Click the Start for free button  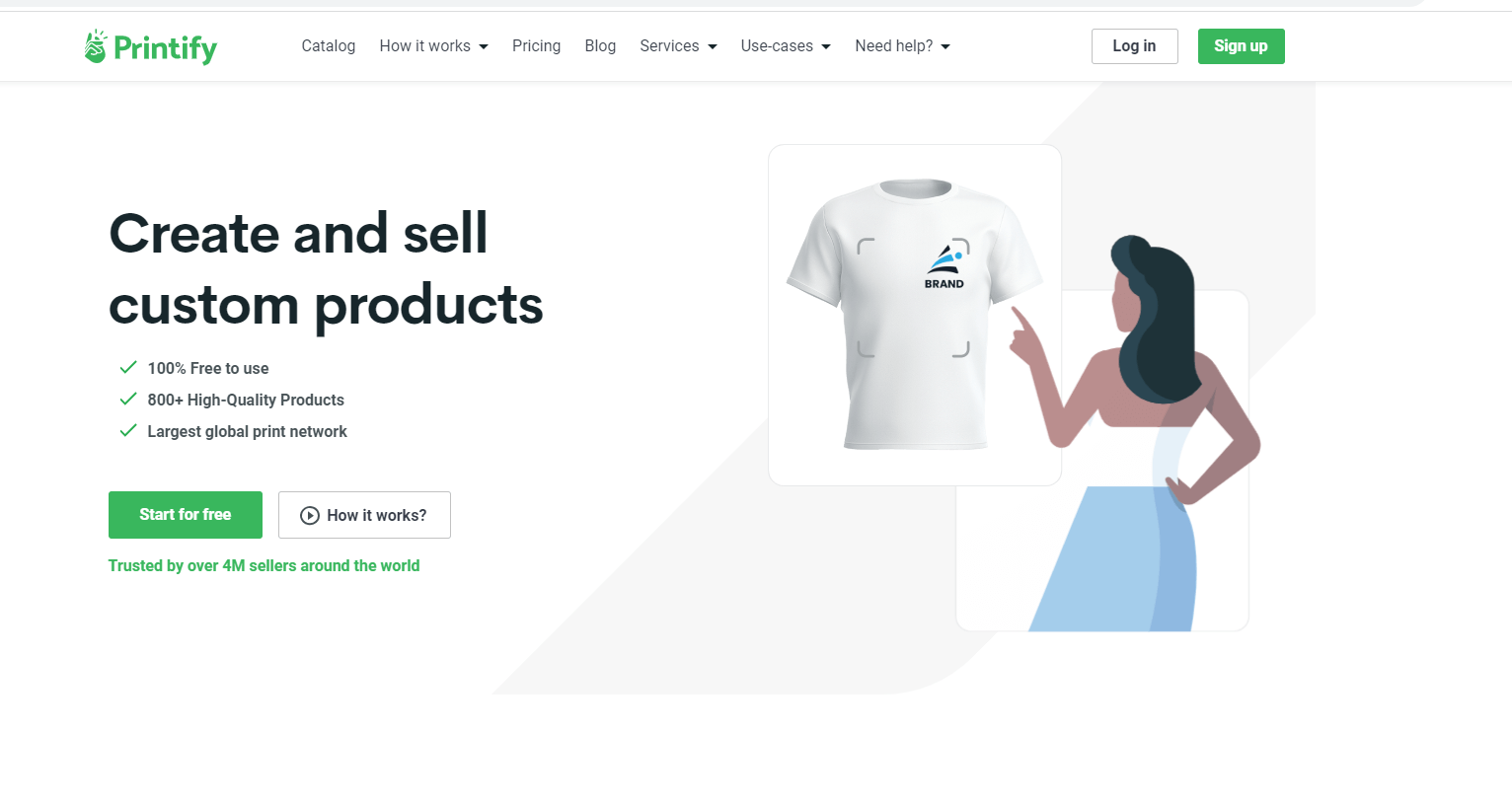186,515
